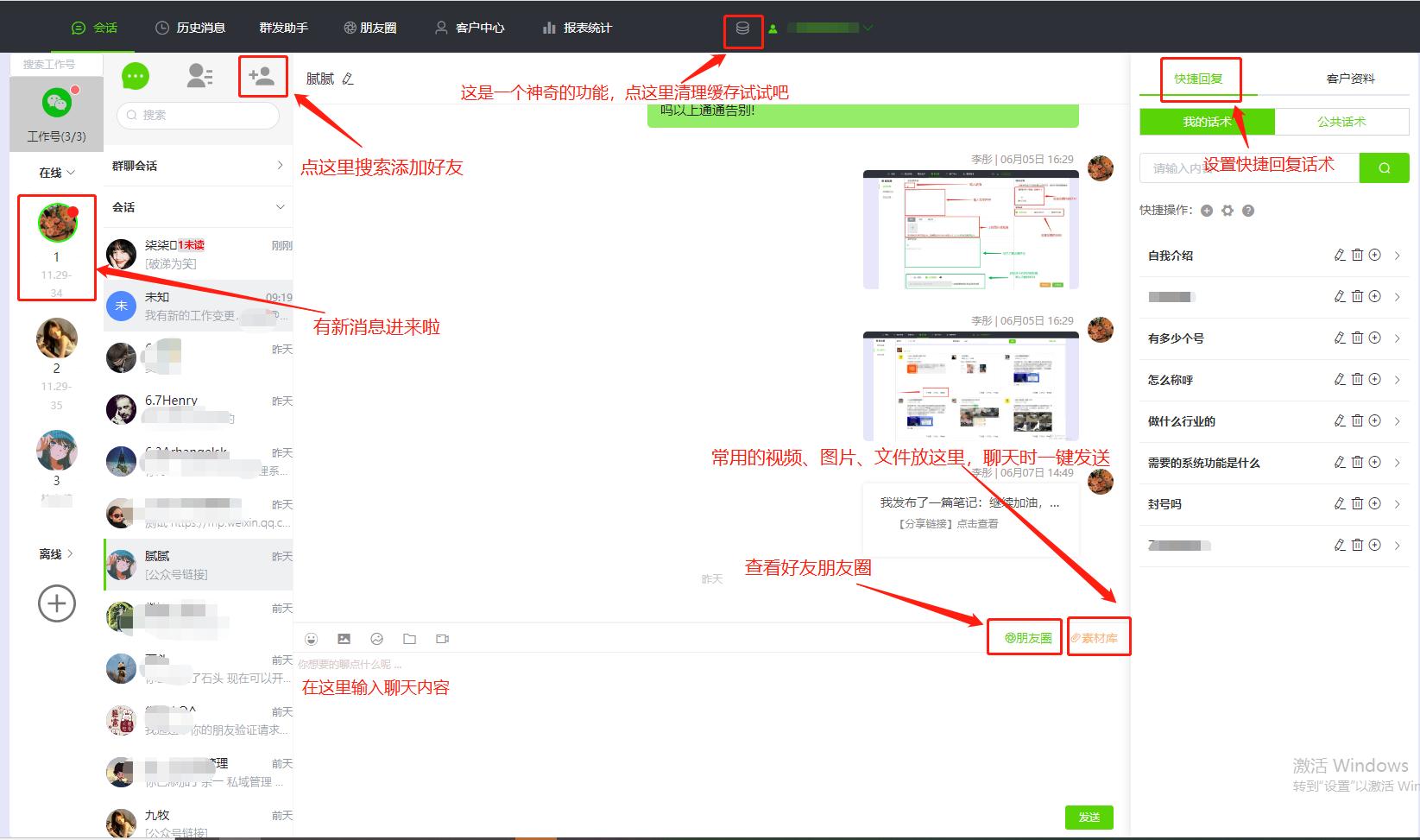Image resolution: width=1420 pixels, height=840 pixels.
Task: Delete the 封号吗 quick reply via trash icon
Action: coord(1357,503)
